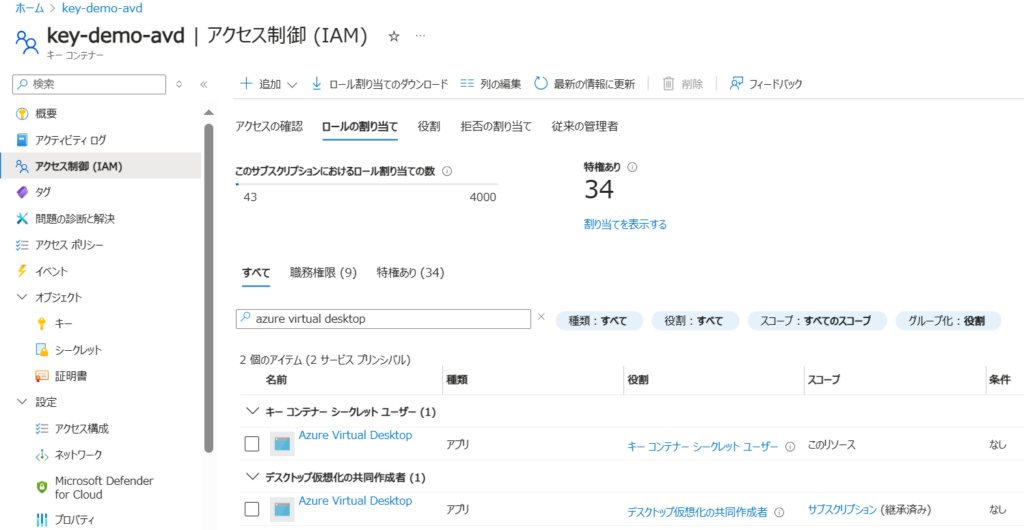Click the 証明書 certificate icon
Screen dimensions: 1024x530
pos(42,376)
